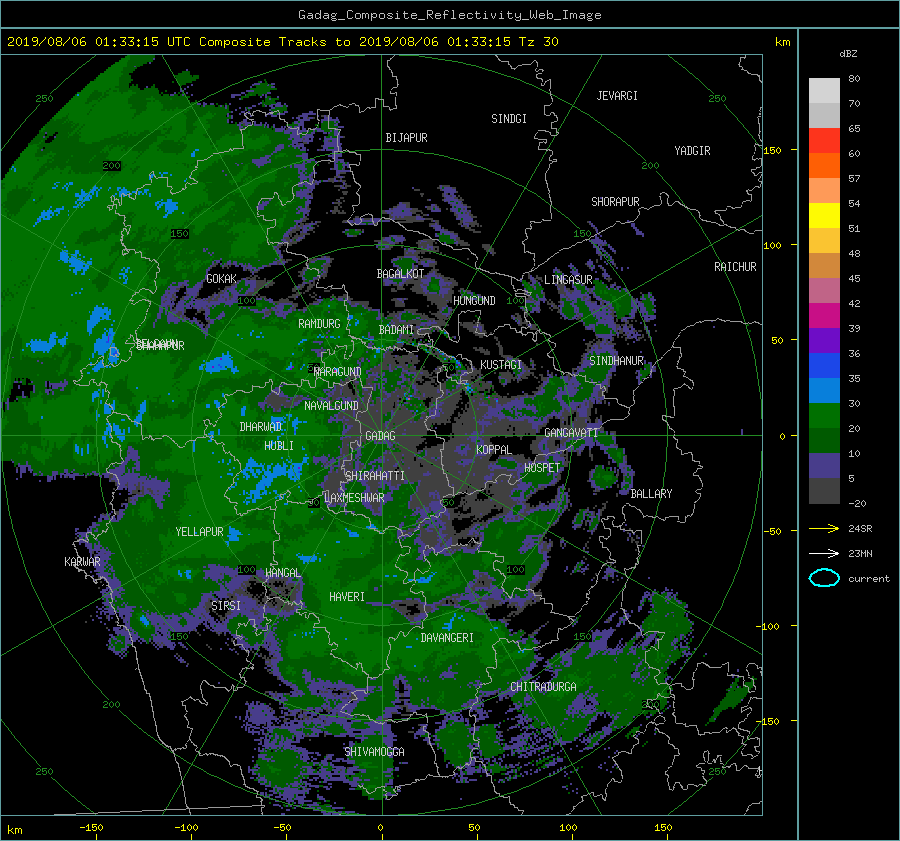Click the 35 dBZ light blue swatch
This screenshot has height=841, width=900.
(x=824, y=391)
